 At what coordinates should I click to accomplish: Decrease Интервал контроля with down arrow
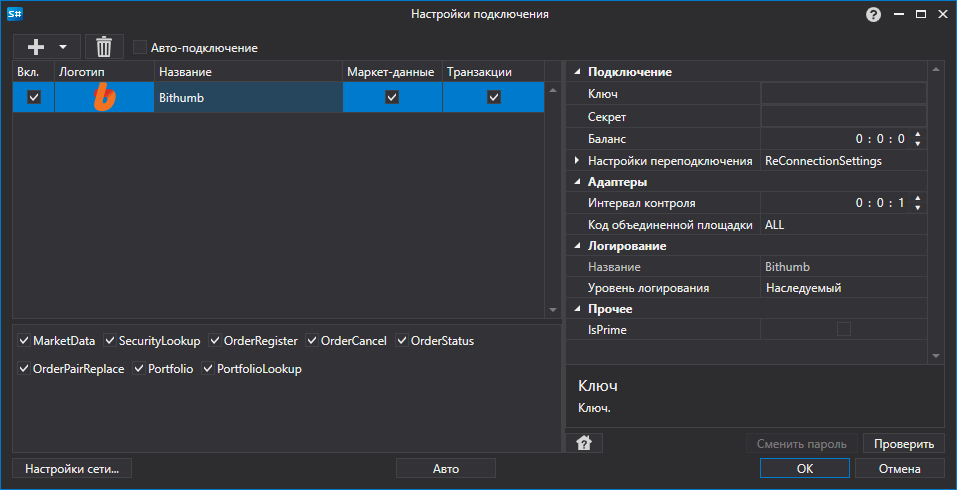pyautogui.click(x=917, y=208)
